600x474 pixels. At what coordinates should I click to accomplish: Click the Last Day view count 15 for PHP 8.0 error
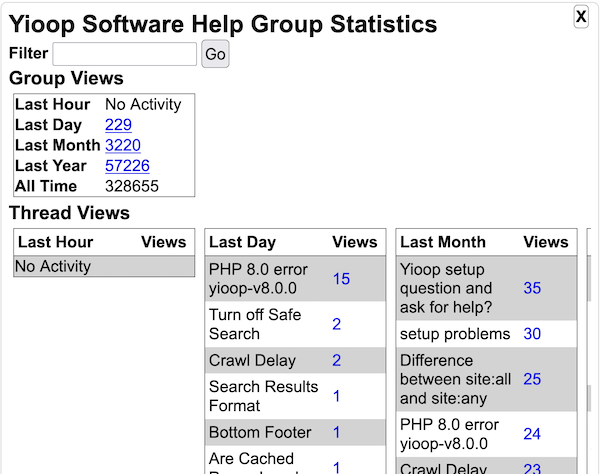(341, 279)
